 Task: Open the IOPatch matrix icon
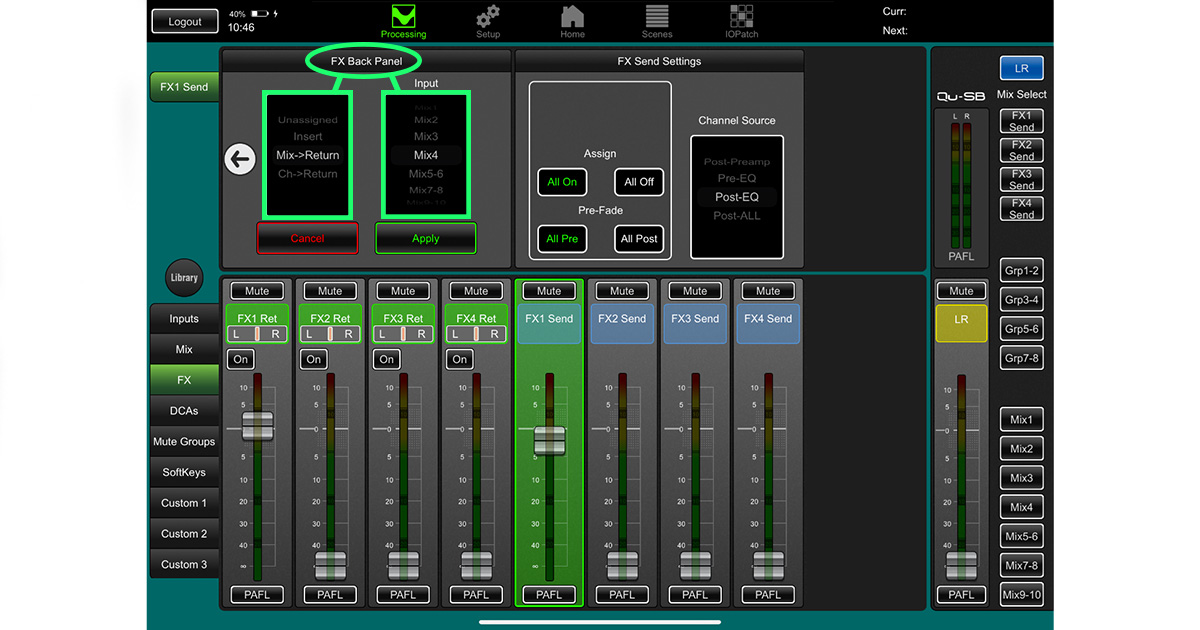pos(742,21)
